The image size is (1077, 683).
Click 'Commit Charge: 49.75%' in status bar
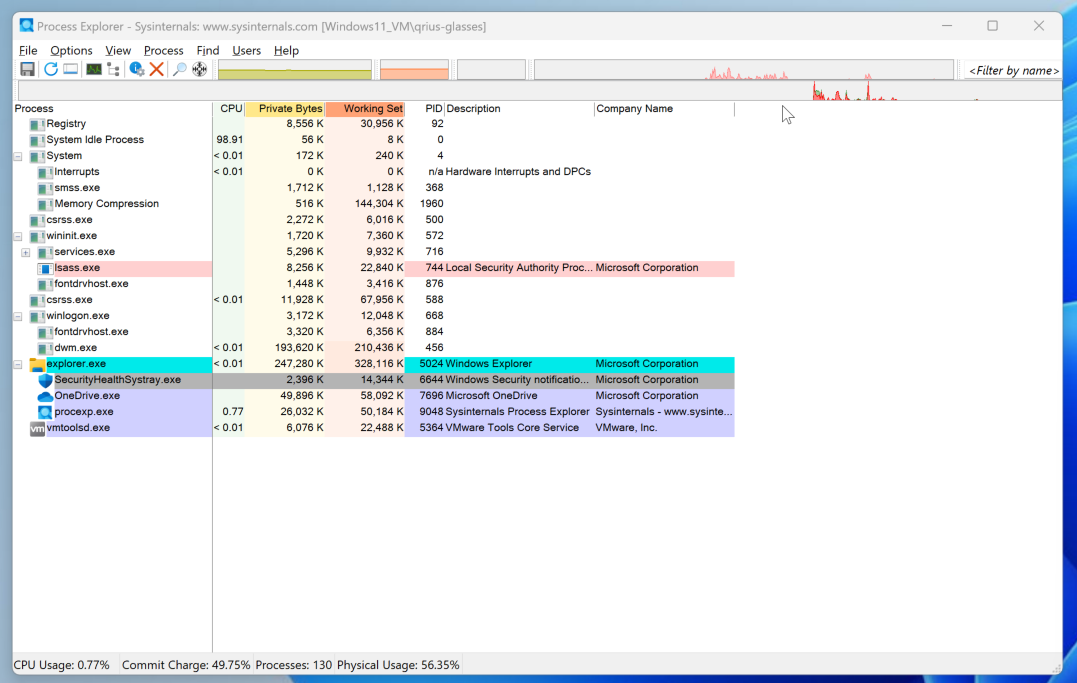click(186, 665)
